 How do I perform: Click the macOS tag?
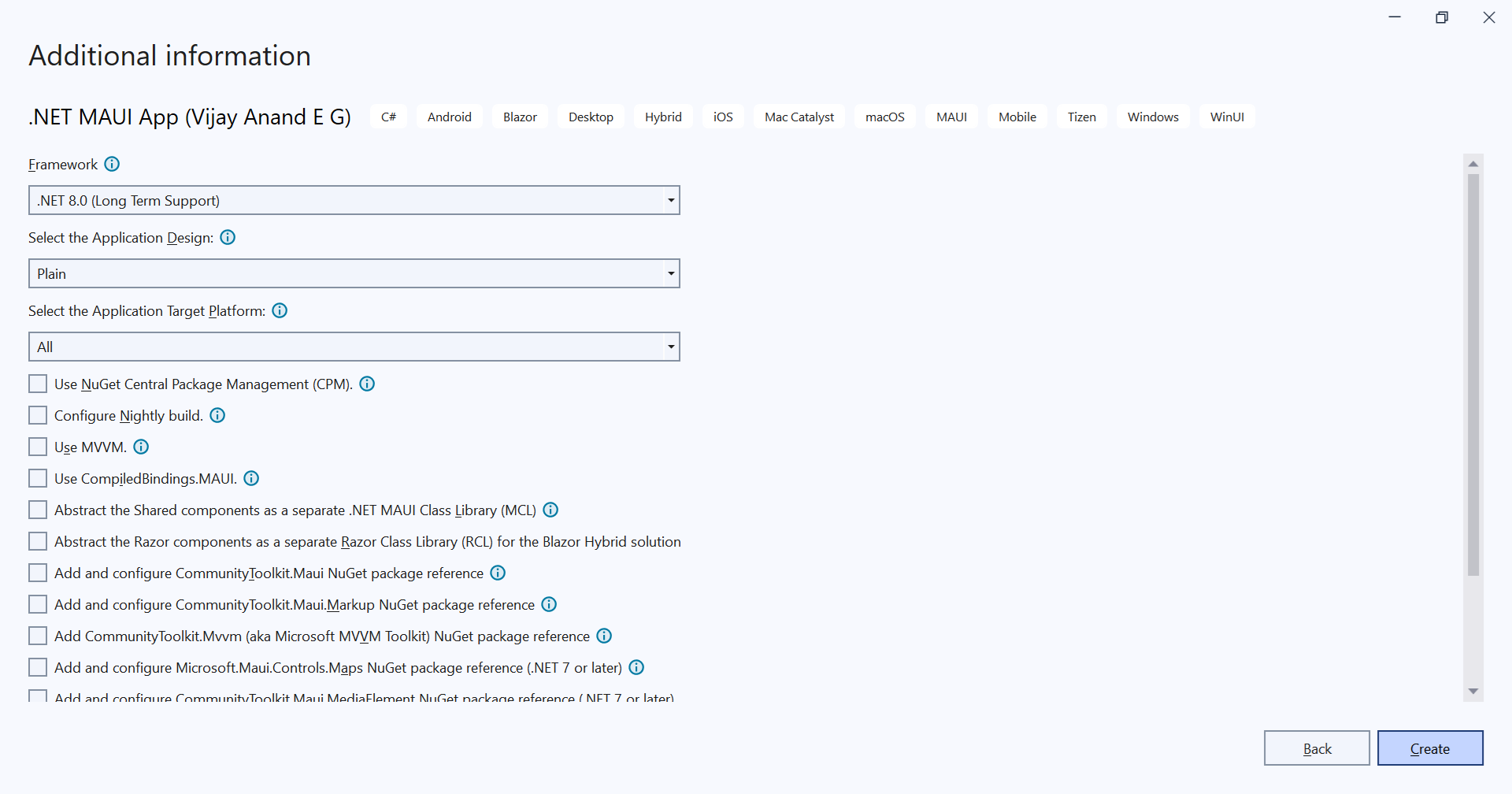click(885, 117)
